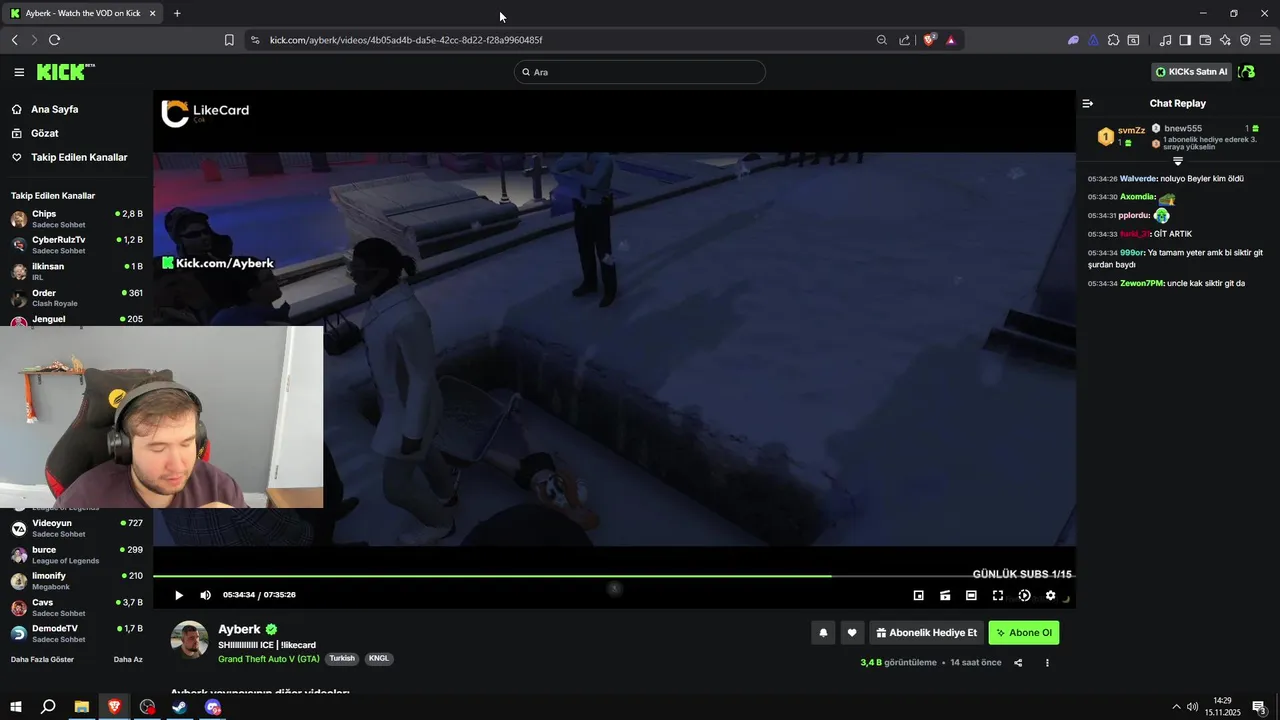Play the video
The image size is (1280, 720).
(179, 595)
